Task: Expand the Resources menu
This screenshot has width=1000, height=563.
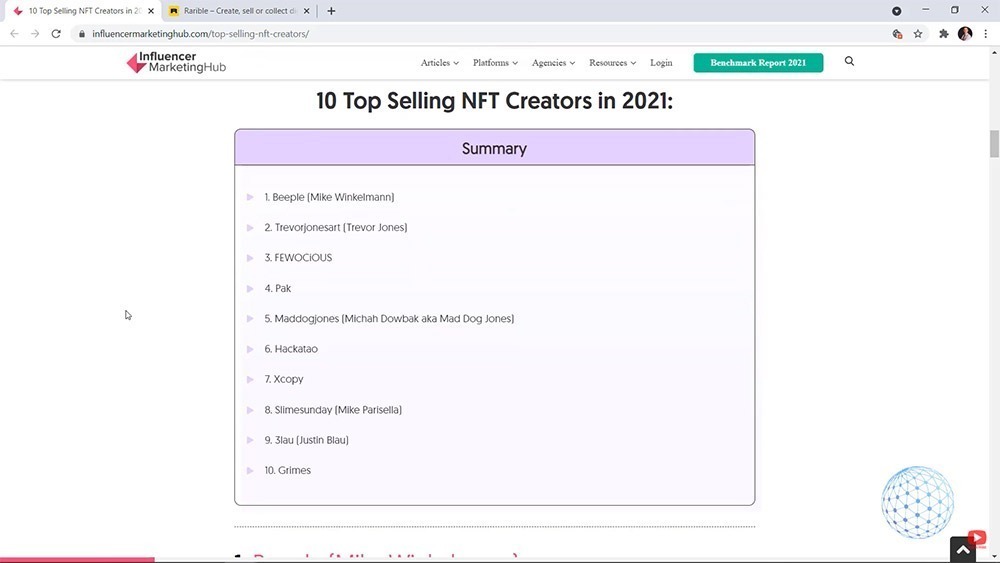Action: [612, 62]
